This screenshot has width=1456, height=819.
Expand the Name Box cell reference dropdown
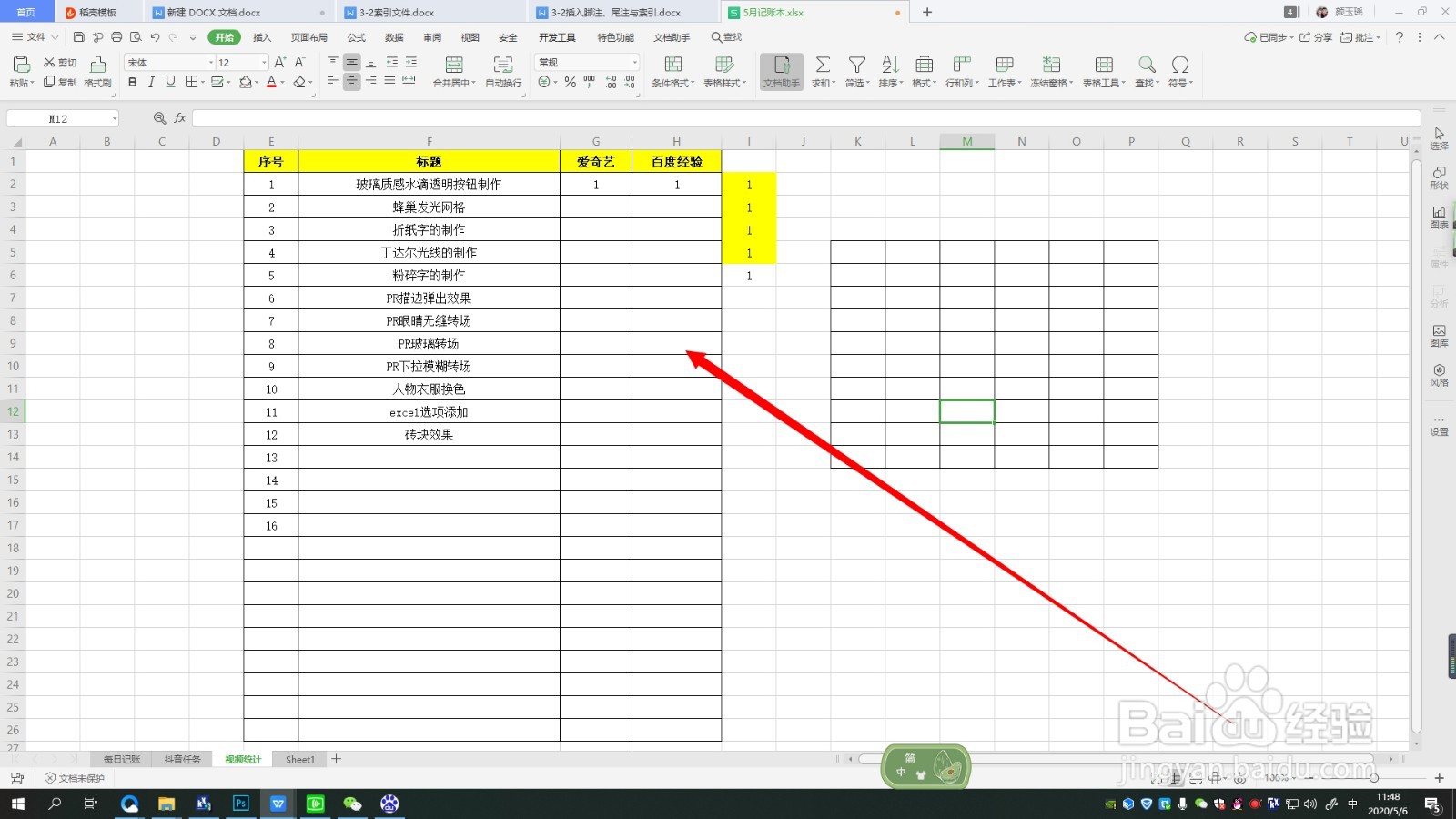114,118
